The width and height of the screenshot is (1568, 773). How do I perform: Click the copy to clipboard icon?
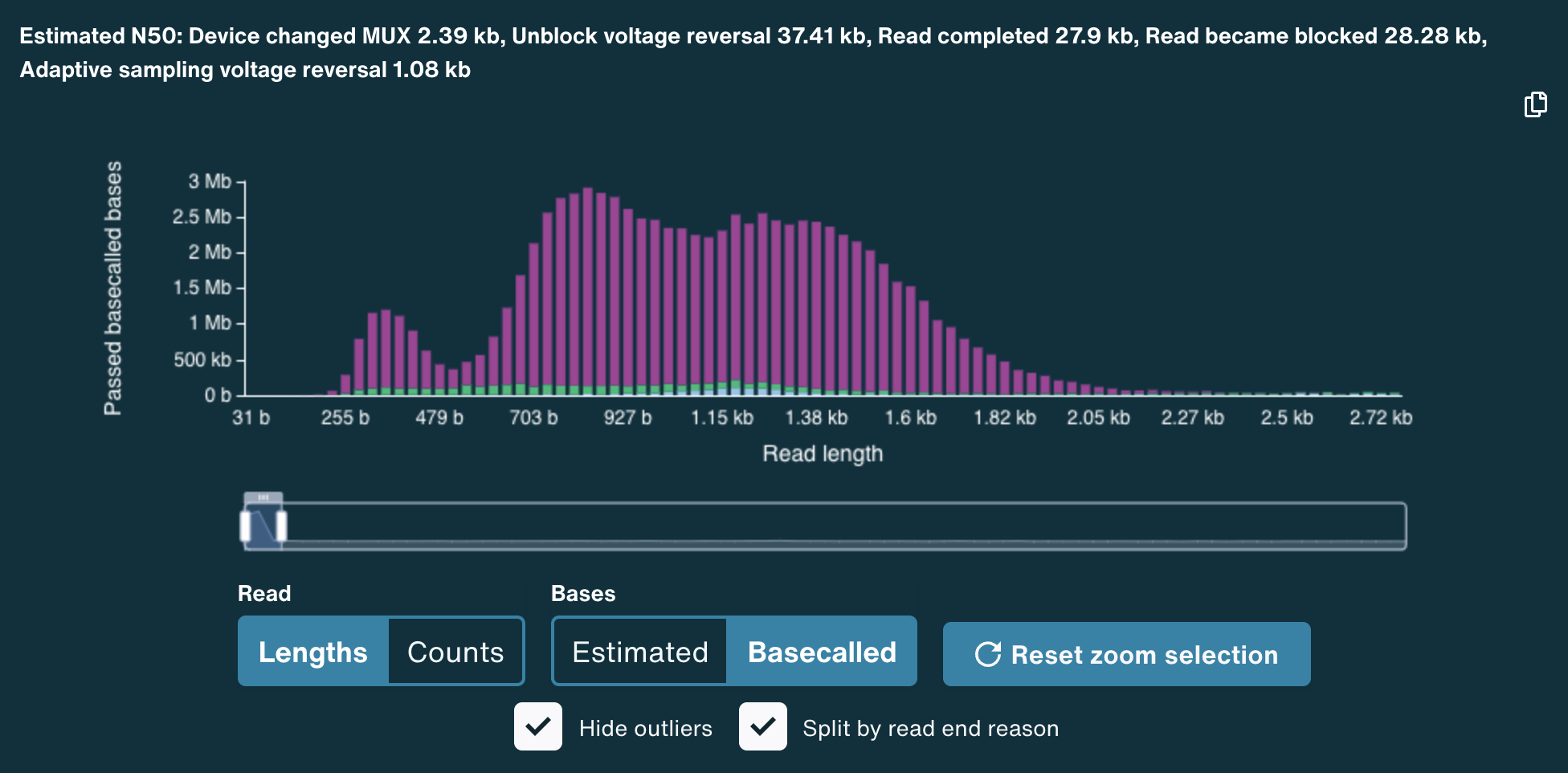1535,104
